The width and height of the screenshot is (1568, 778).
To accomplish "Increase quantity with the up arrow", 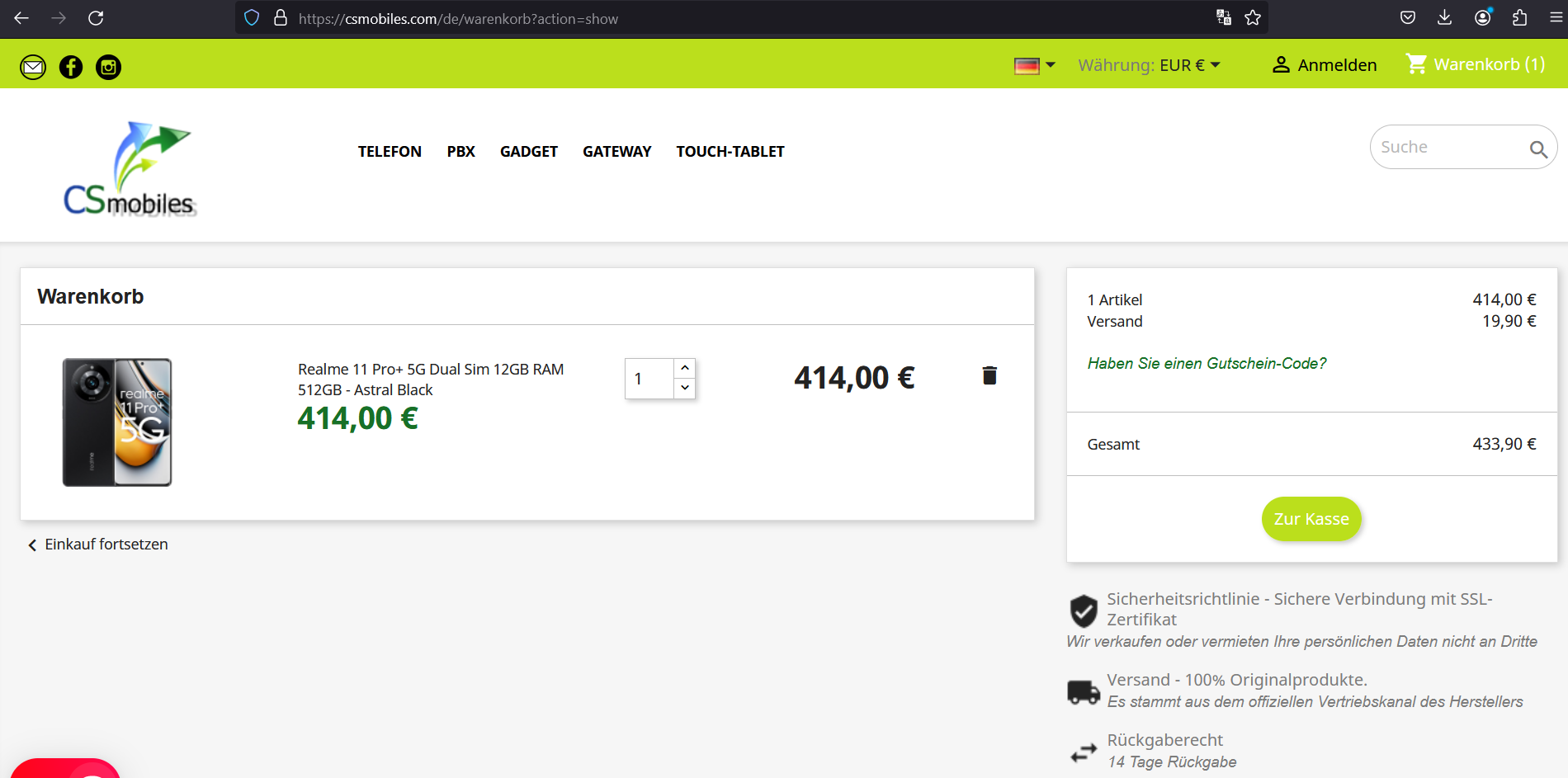I will click(685, 368).
